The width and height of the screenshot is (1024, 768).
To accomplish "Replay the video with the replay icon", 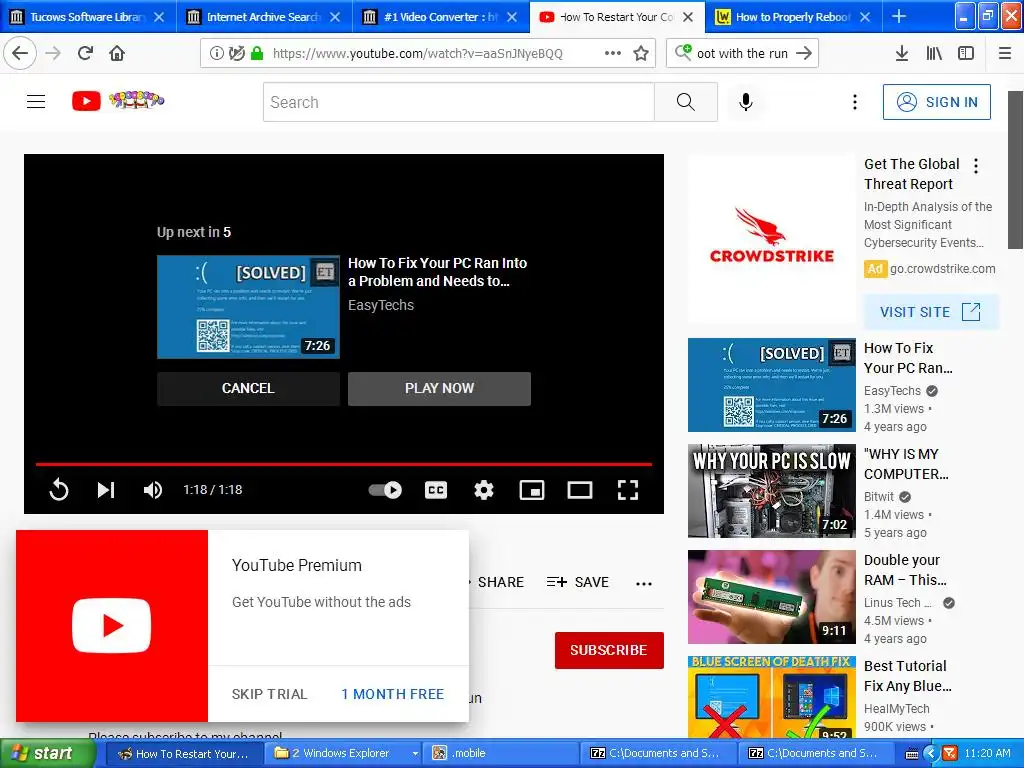I will [x=59, y=490].
